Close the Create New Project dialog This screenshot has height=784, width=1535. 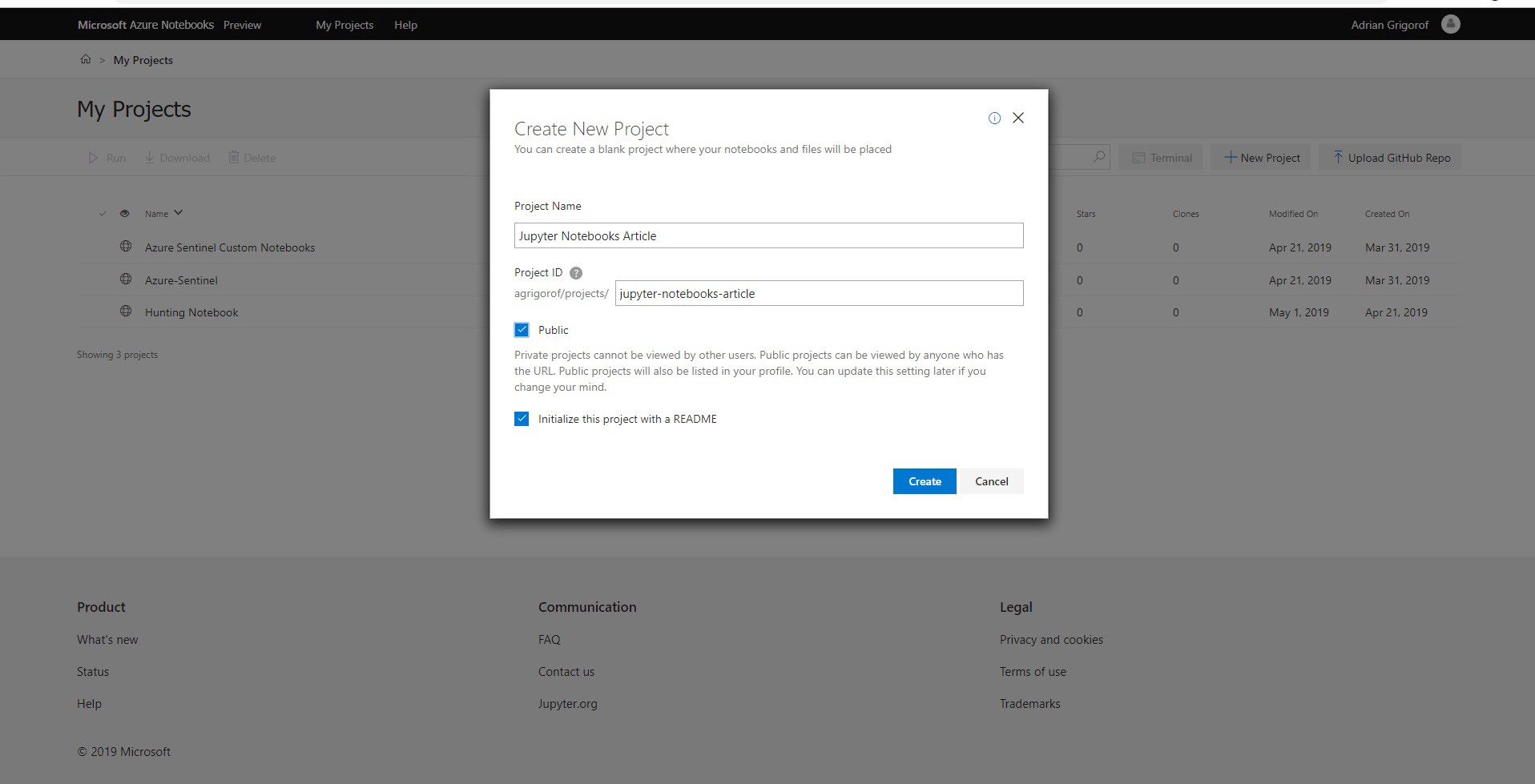(1018, 118)
